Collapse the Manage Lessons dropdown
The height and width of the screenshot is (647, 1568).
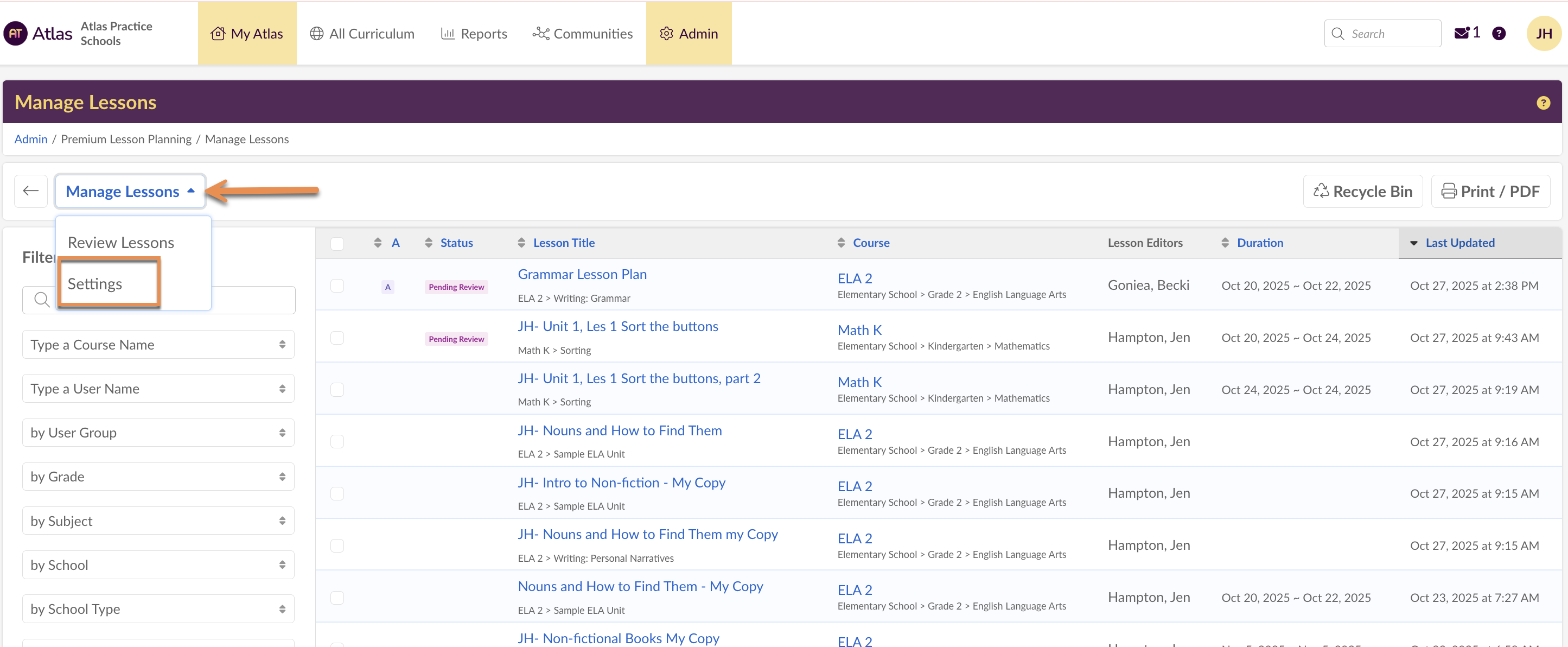(x=130, y=192)
